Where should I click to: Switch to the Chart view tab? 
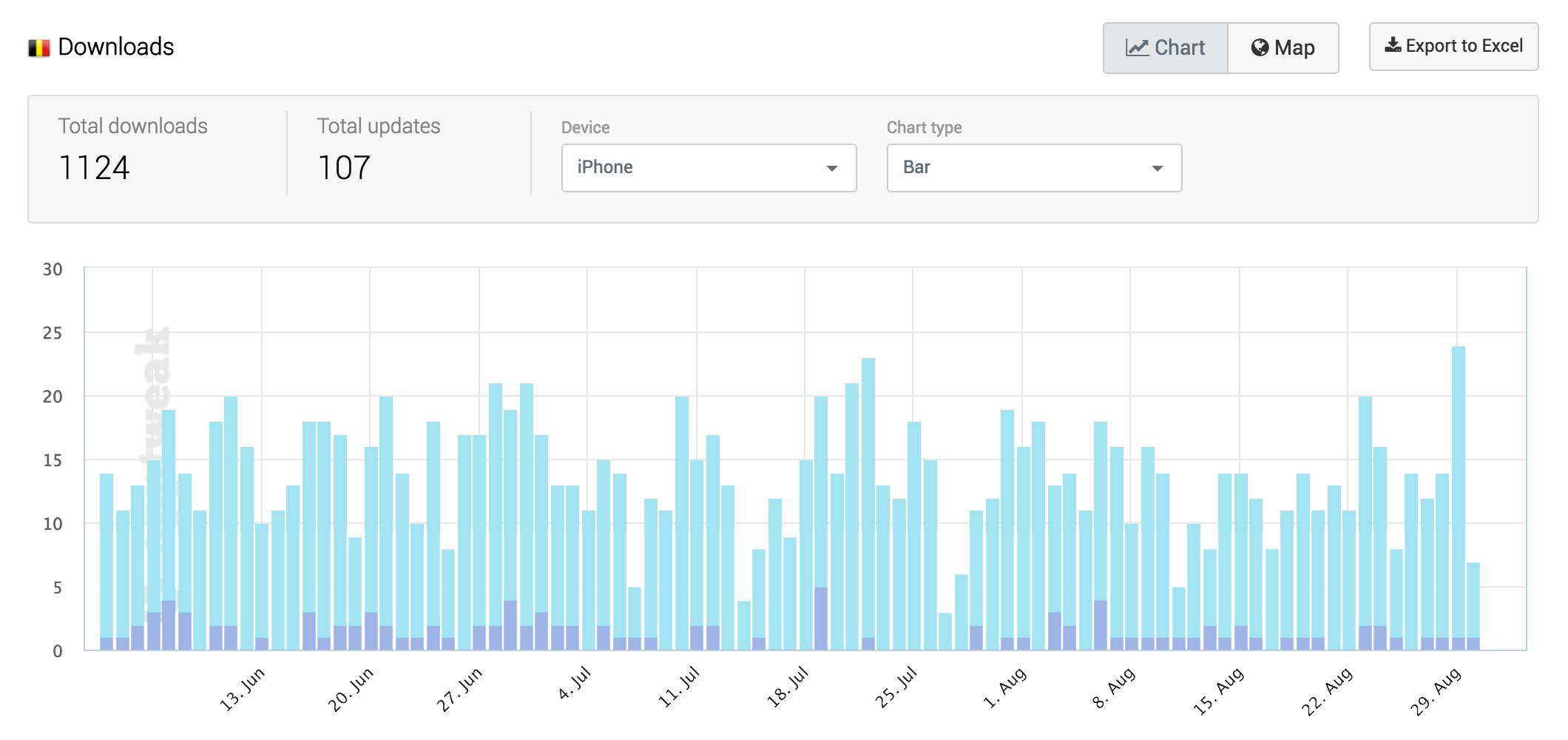point(1165,48)
